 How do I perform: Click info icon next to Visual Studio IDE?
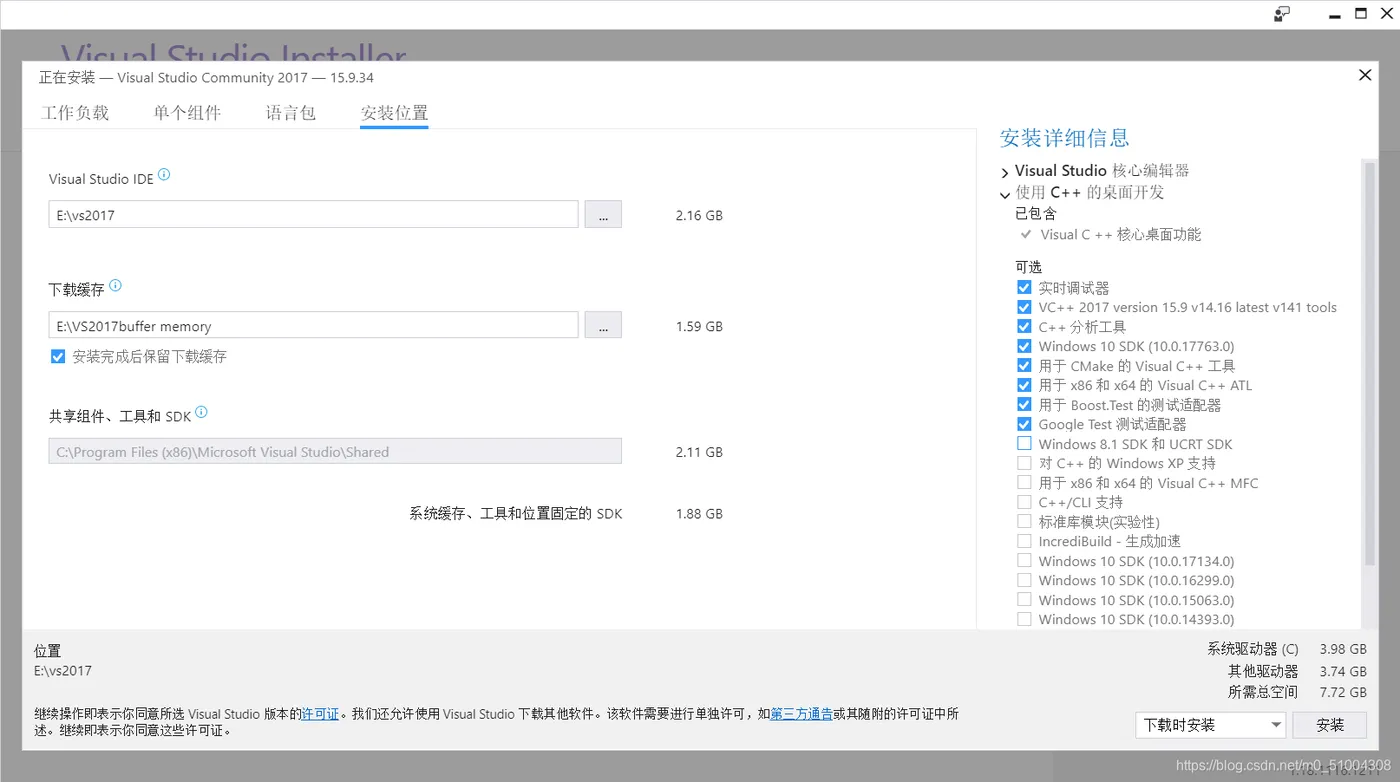click(x=164, y=175)
